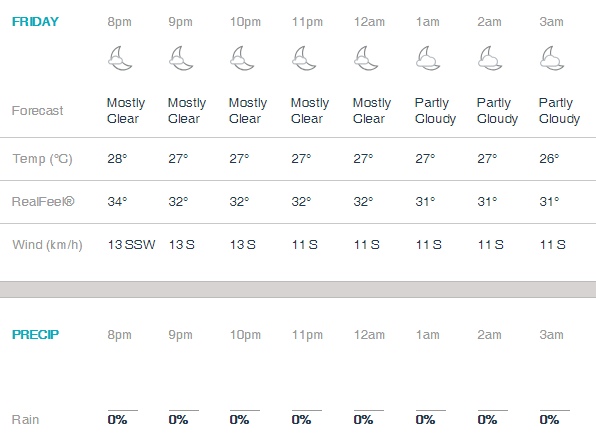The image size is (596, 440).
Task: Click the 13 SSW wind value
Action: (132, 245)
